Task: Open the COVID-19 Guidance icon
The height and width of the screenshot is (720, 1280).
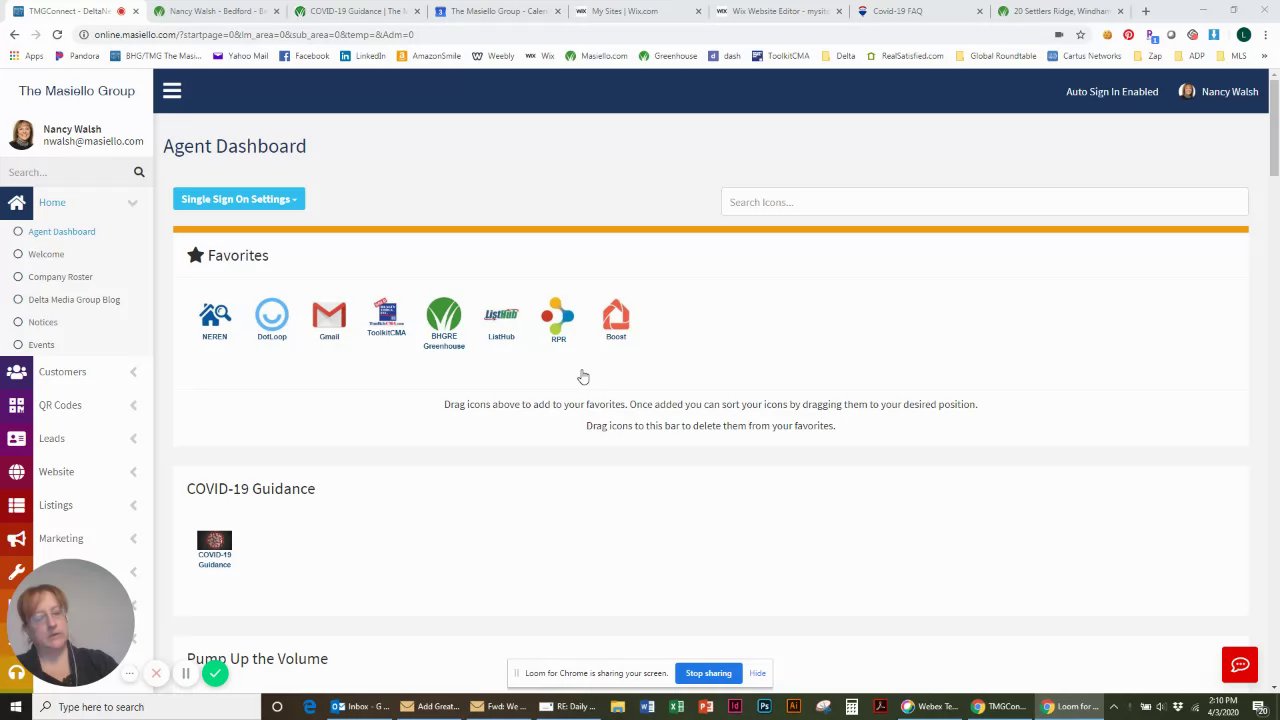Action: tap(214, 550)
